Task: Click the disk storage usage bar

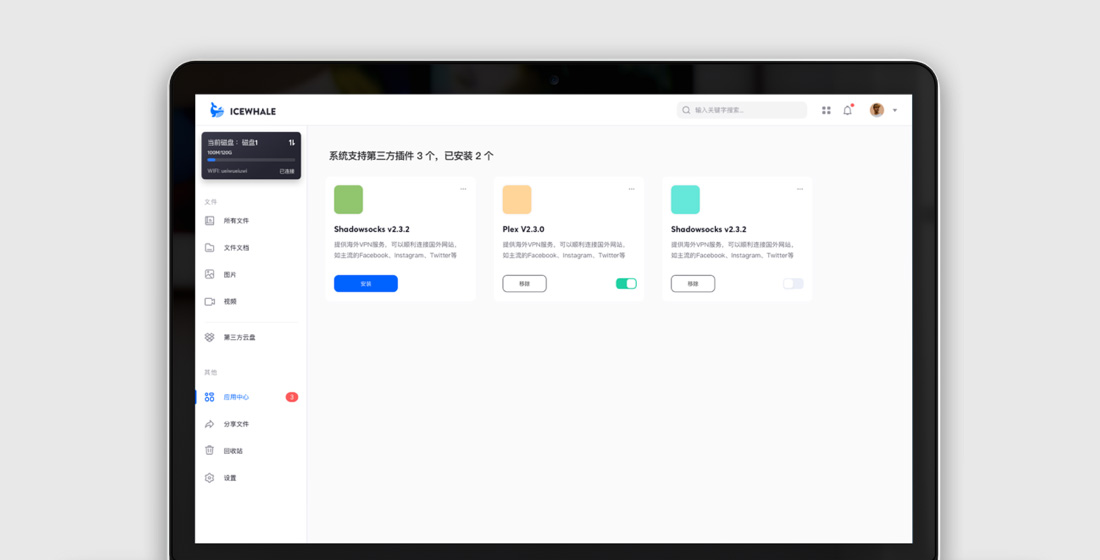Action: click(x=250, y=160)
